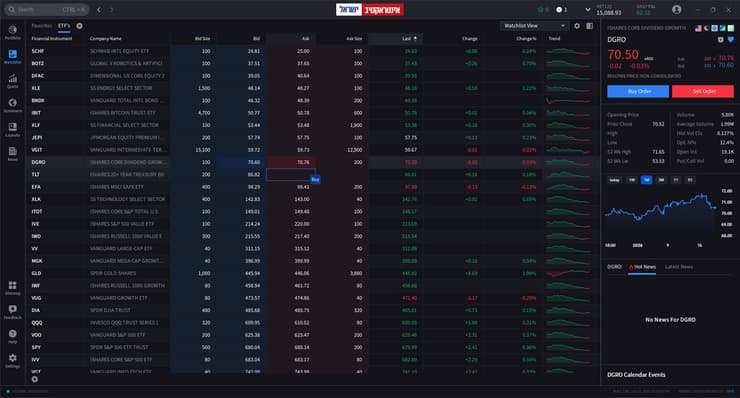Click the DGRO price chart
Image resolution: width=740 pixels, height=398 pixels.
tap(661, 215)
